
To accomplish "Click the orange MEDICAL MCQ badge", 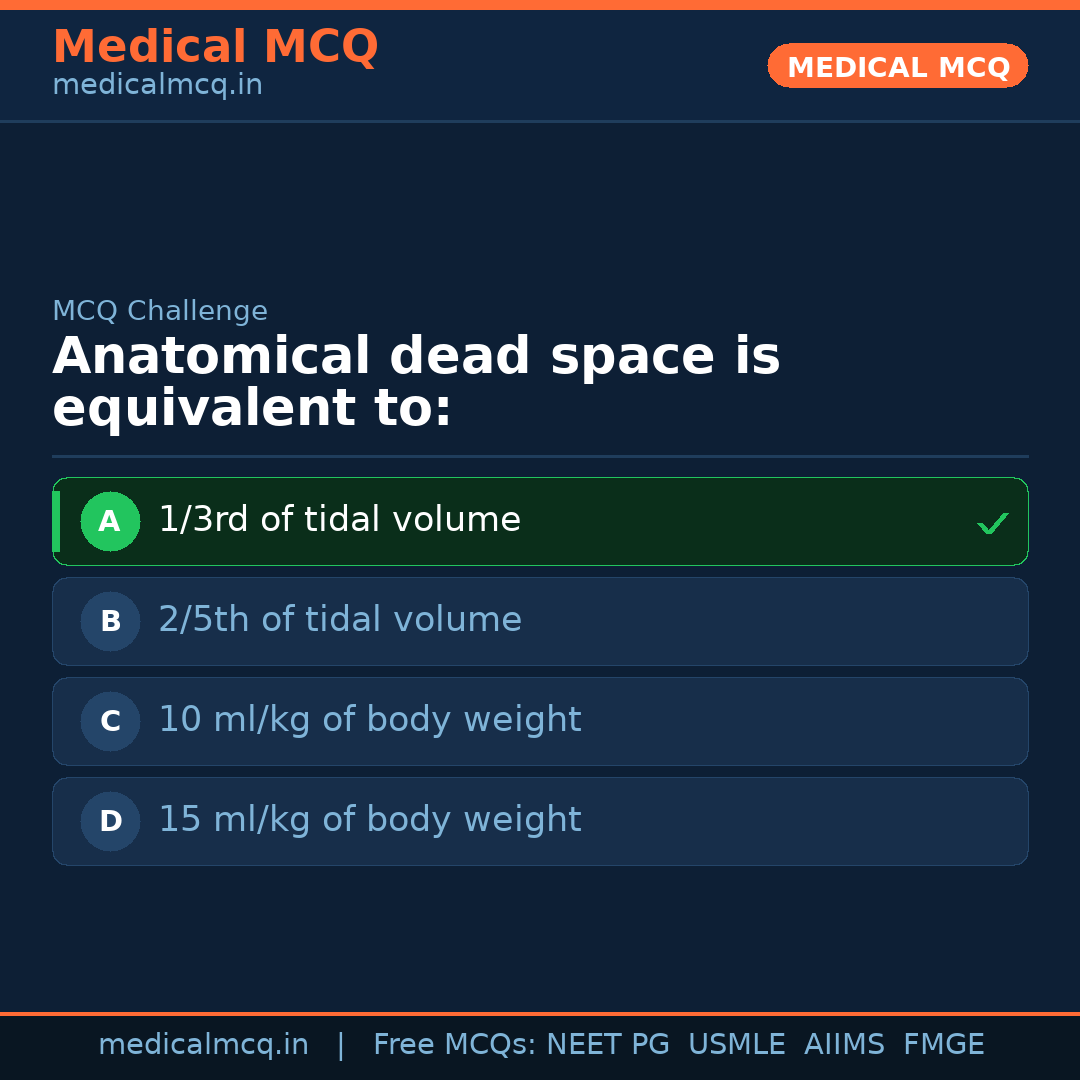I will 897,66.
